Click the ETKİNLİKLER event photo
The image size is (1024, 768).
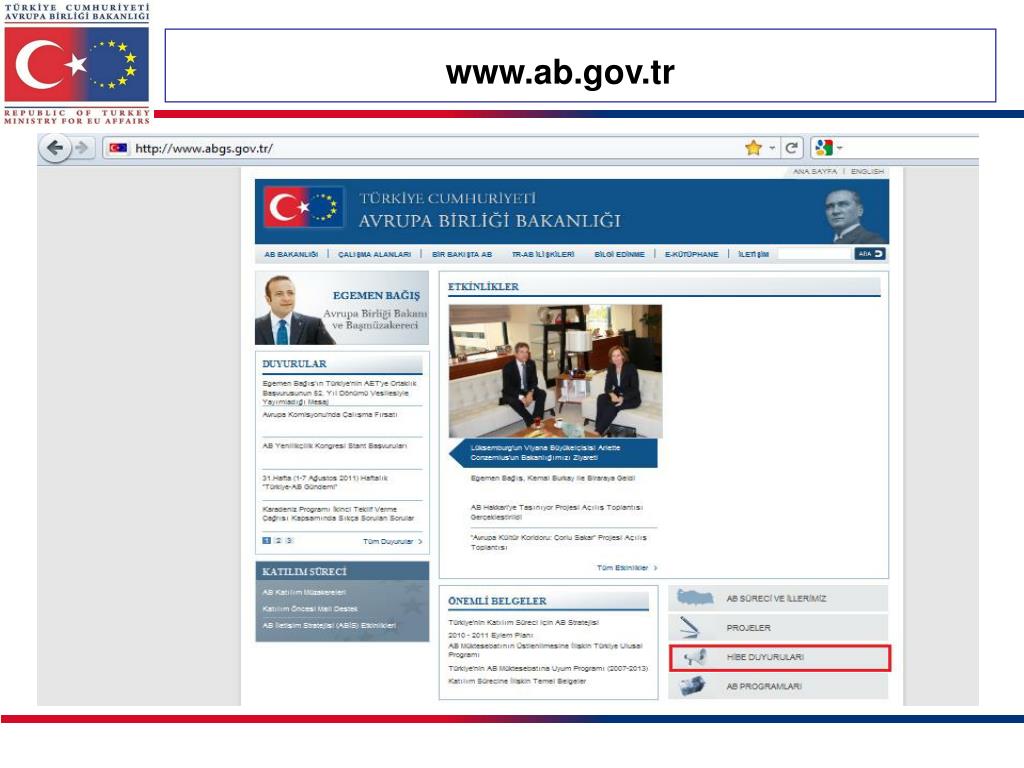coord(555,371)
